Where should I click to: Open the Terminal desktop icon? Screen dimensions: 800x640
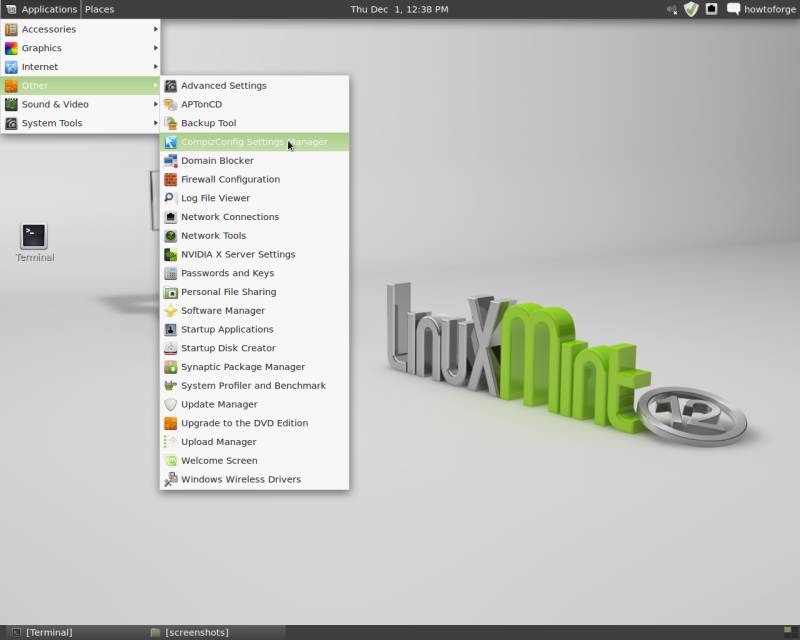(x=34, y=237)
